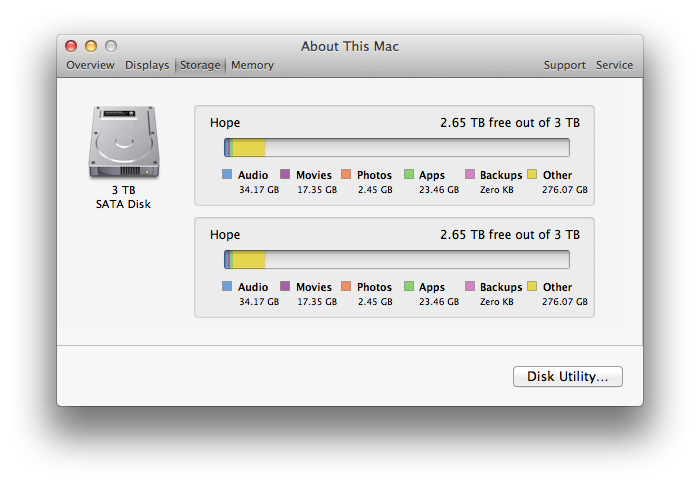Click the yellow Other legend square in first Hope volume
The width and height of the screenshot is (700, 485).
point(532,174)
